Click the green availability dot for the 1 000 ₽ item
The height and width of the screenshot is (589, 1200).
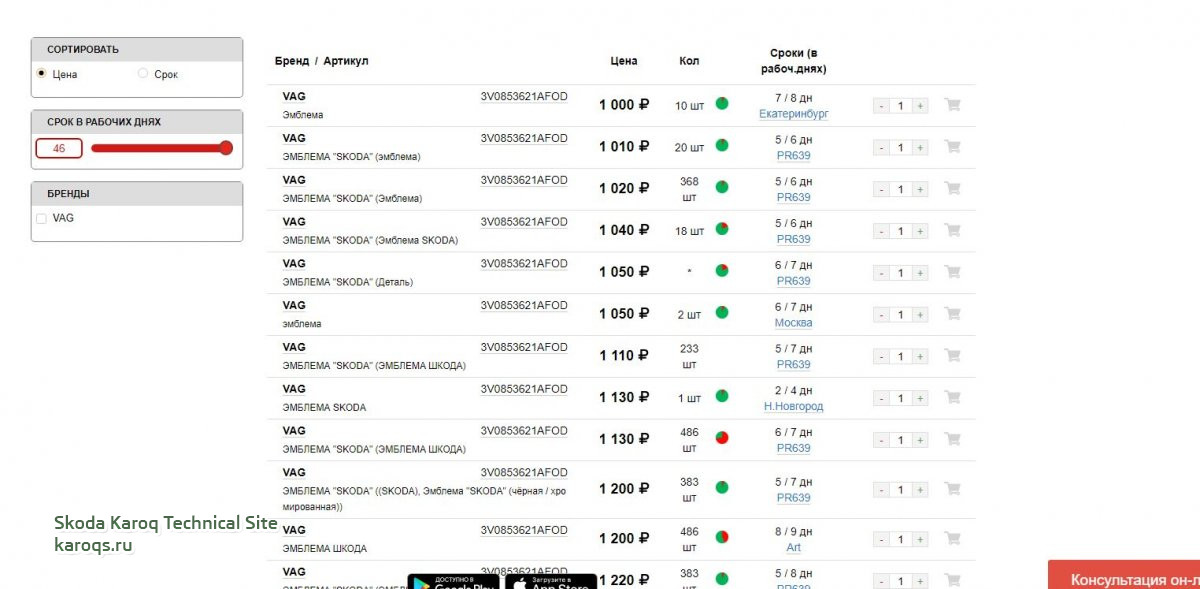point(722,103)
